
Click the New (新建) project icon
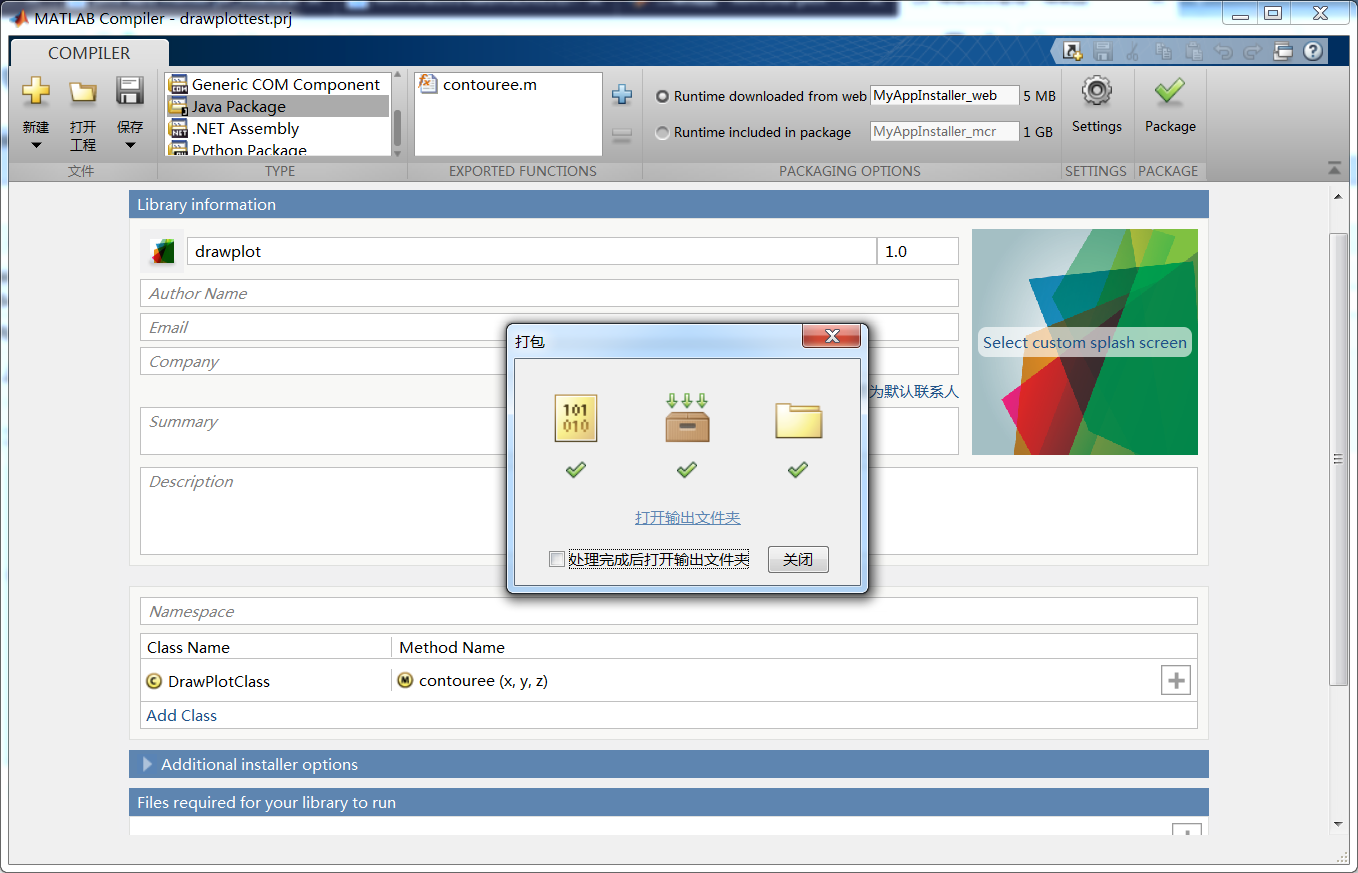coord(36,91)
